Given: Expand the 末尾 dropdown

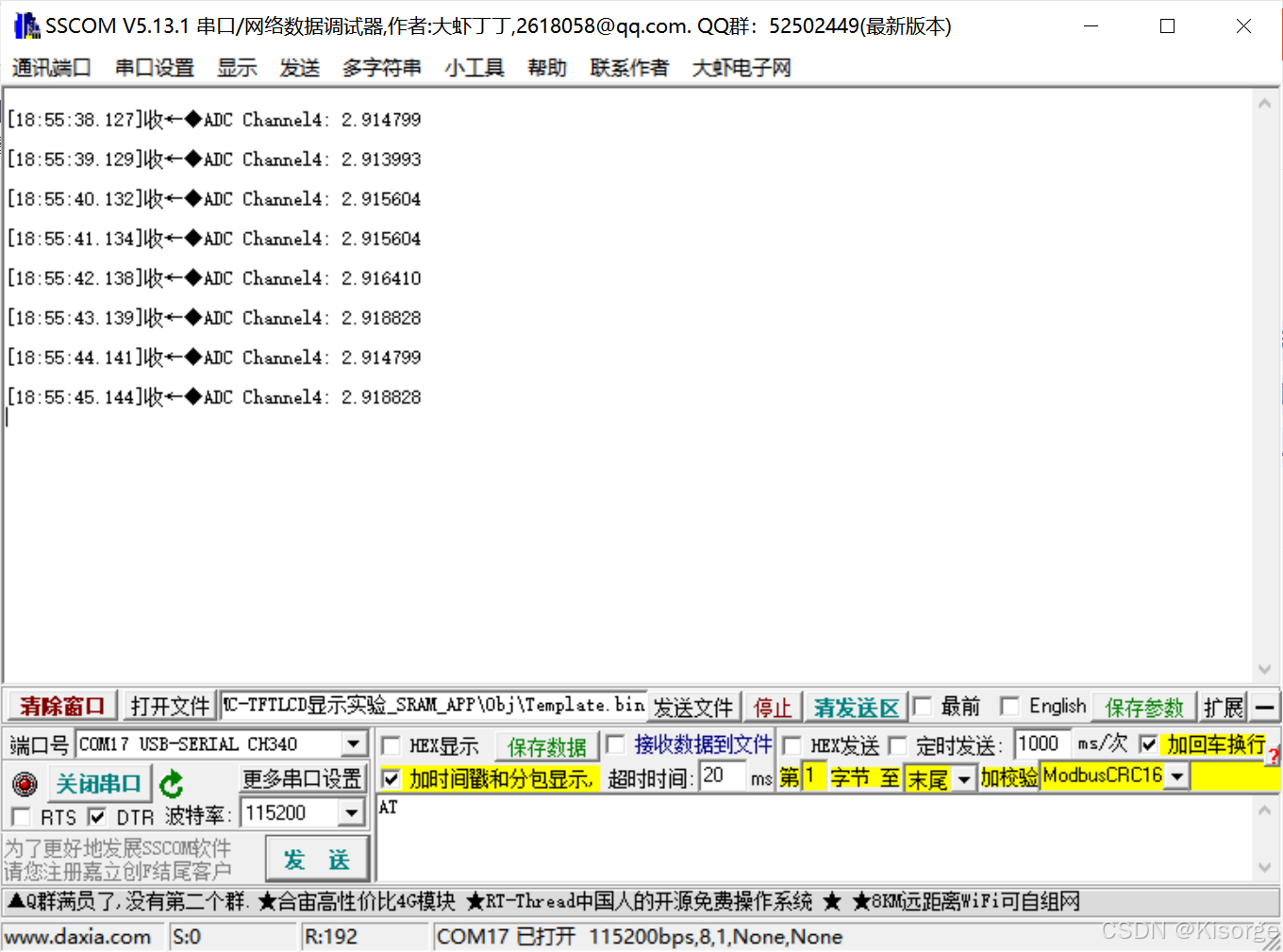Looking at the screenshot, I should [963, 779].
